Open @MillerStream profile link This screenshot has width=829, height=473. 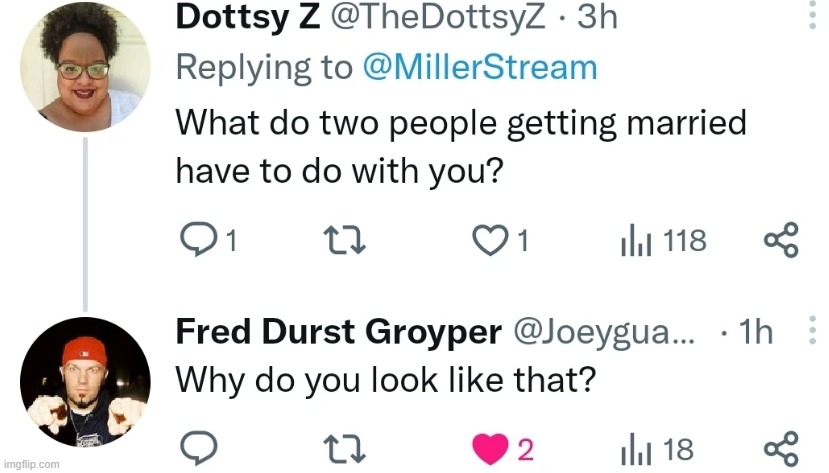(x=480, y=68)
